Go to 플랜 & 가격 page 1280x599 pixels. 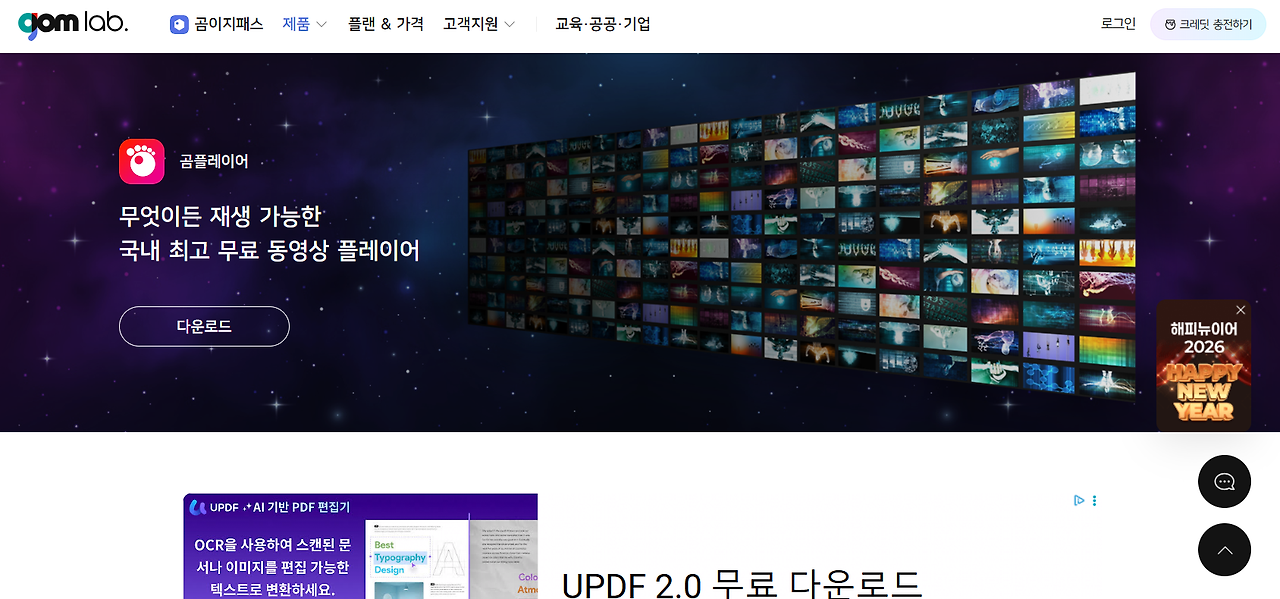386,24
